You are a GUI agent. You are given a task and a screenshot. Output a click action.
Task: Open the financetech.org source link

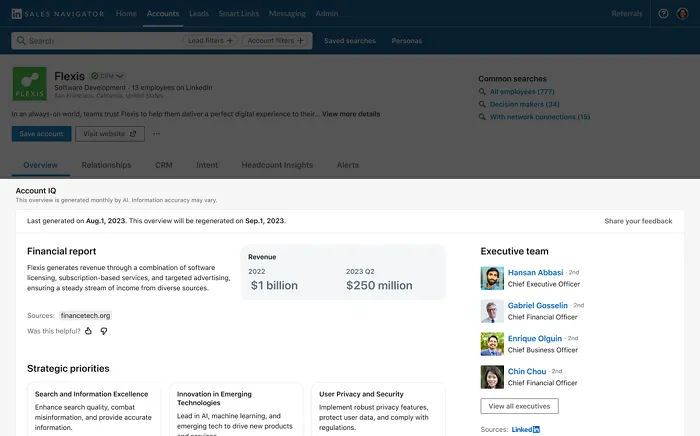point(85,316)
